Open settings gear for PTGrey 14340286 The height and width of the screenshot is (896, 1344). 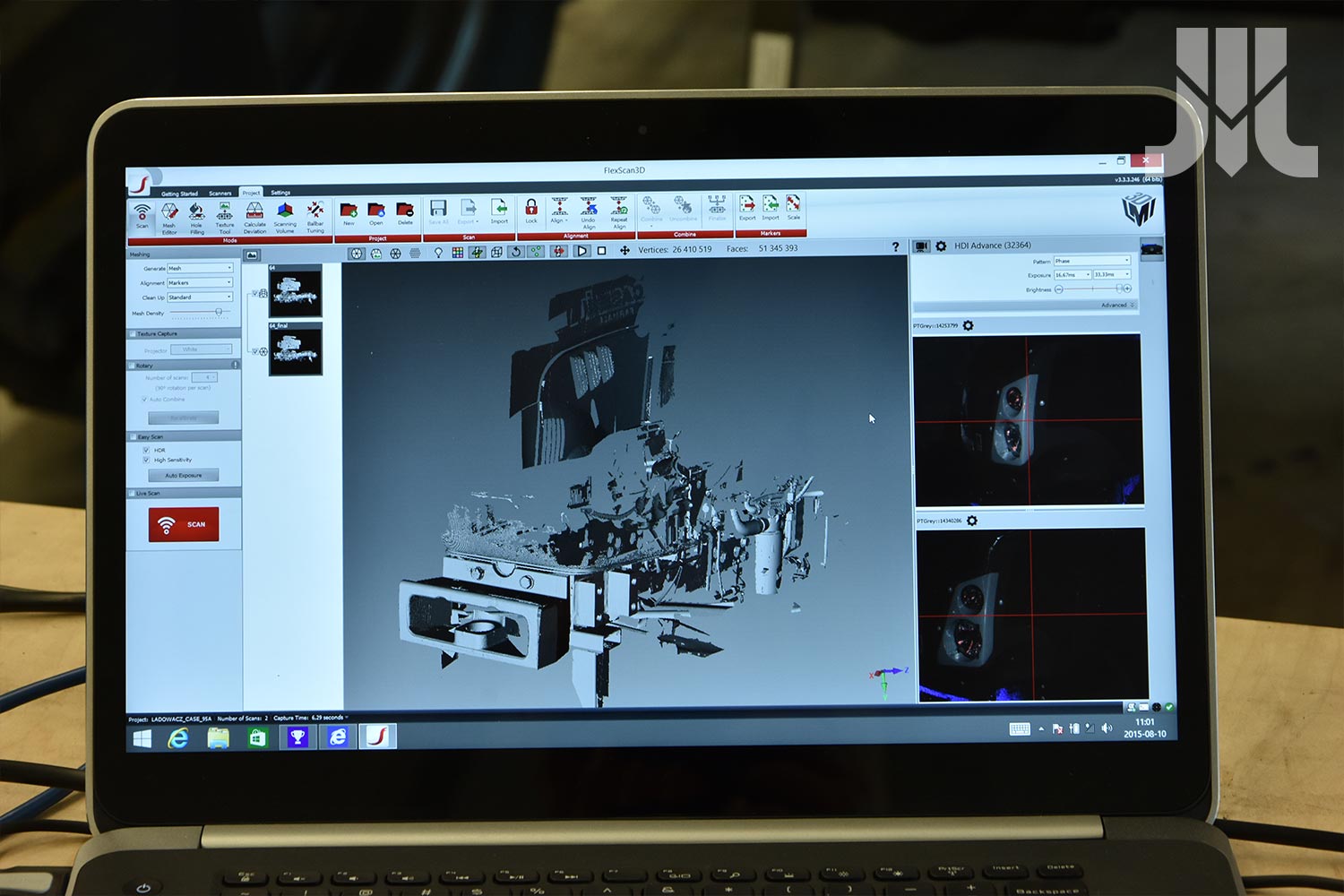972,521
